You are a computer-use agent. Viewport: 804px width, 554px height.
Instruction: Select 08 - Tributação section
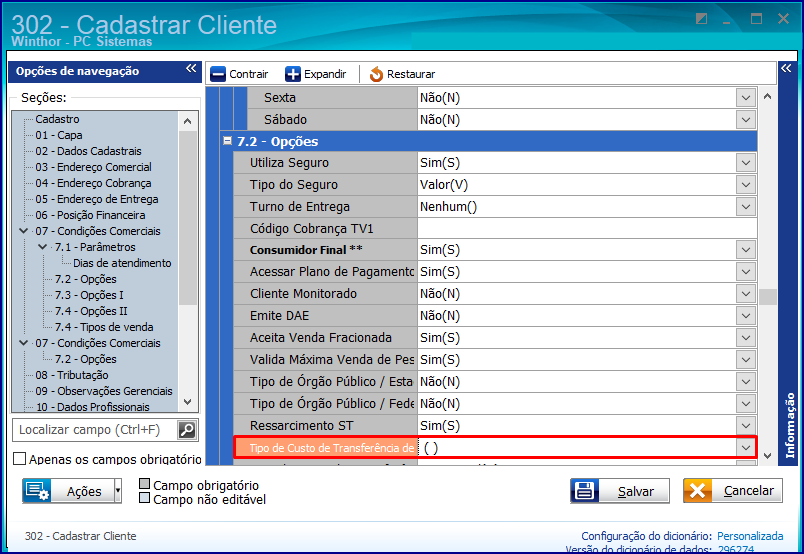pyautogui.click(x=72, y=375)
